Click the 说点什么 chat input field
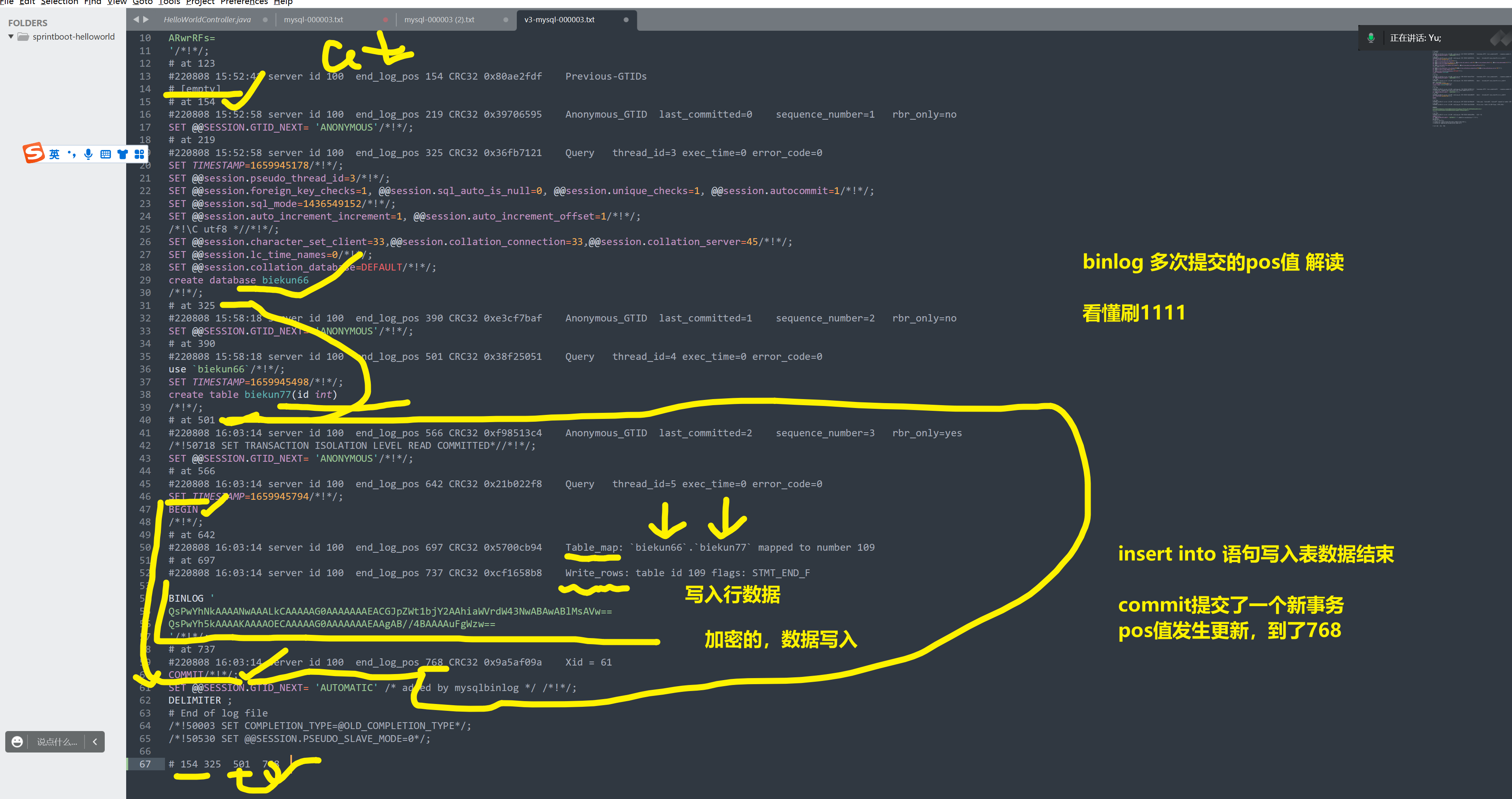The width and height of the screenshot is (1512, 799). point(57,742)
